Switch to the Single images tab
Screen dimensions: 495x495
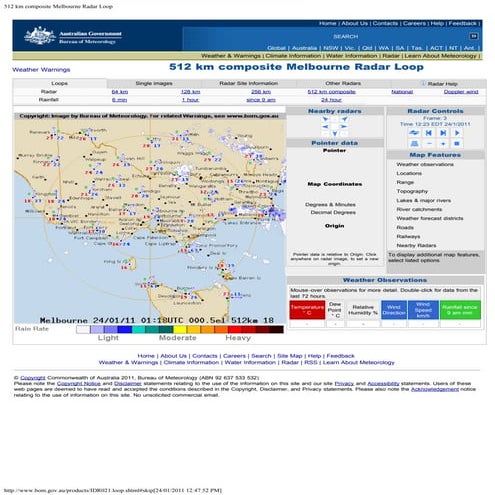[x=154, y=83]
